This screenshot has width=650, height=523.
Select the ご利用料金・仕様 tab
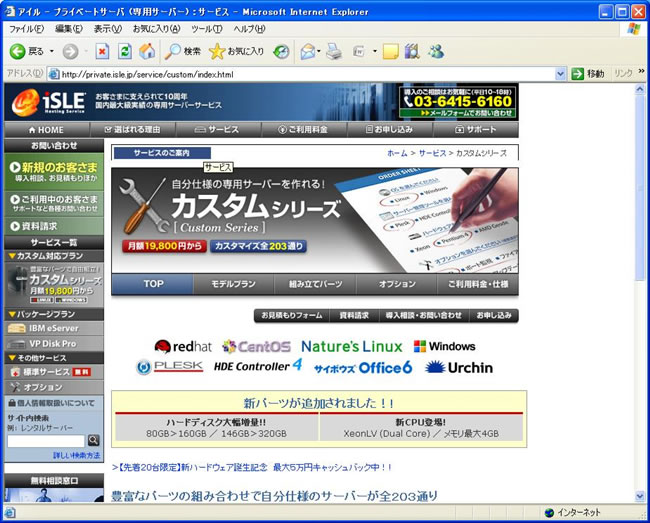pyautogui.click(x=478, y=284)
